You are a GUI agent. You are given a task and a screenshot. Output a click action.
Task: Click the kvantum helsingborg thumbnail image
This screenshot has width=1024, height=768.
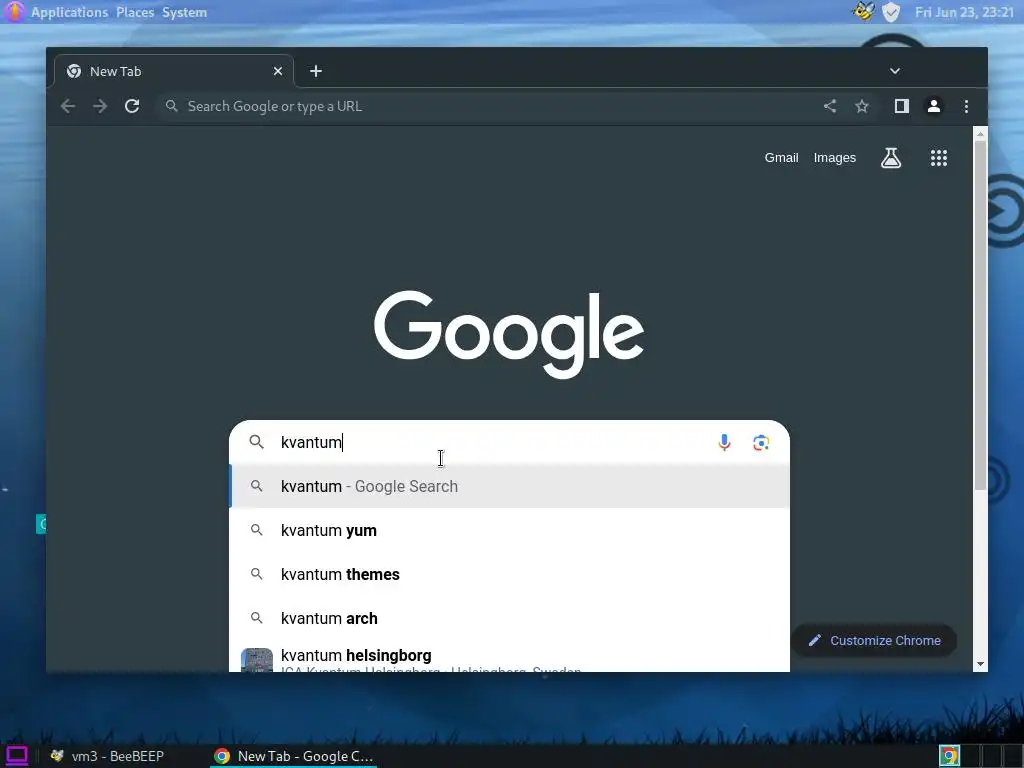(257, 660)
